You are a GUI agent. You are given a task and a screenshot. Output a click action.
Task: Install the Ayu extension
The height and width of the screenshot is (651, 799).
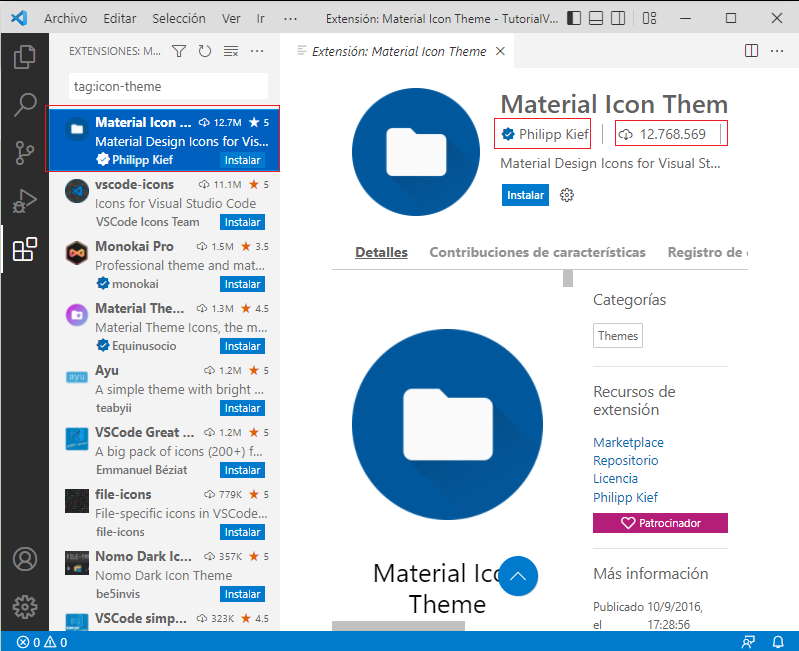[243, 408]
